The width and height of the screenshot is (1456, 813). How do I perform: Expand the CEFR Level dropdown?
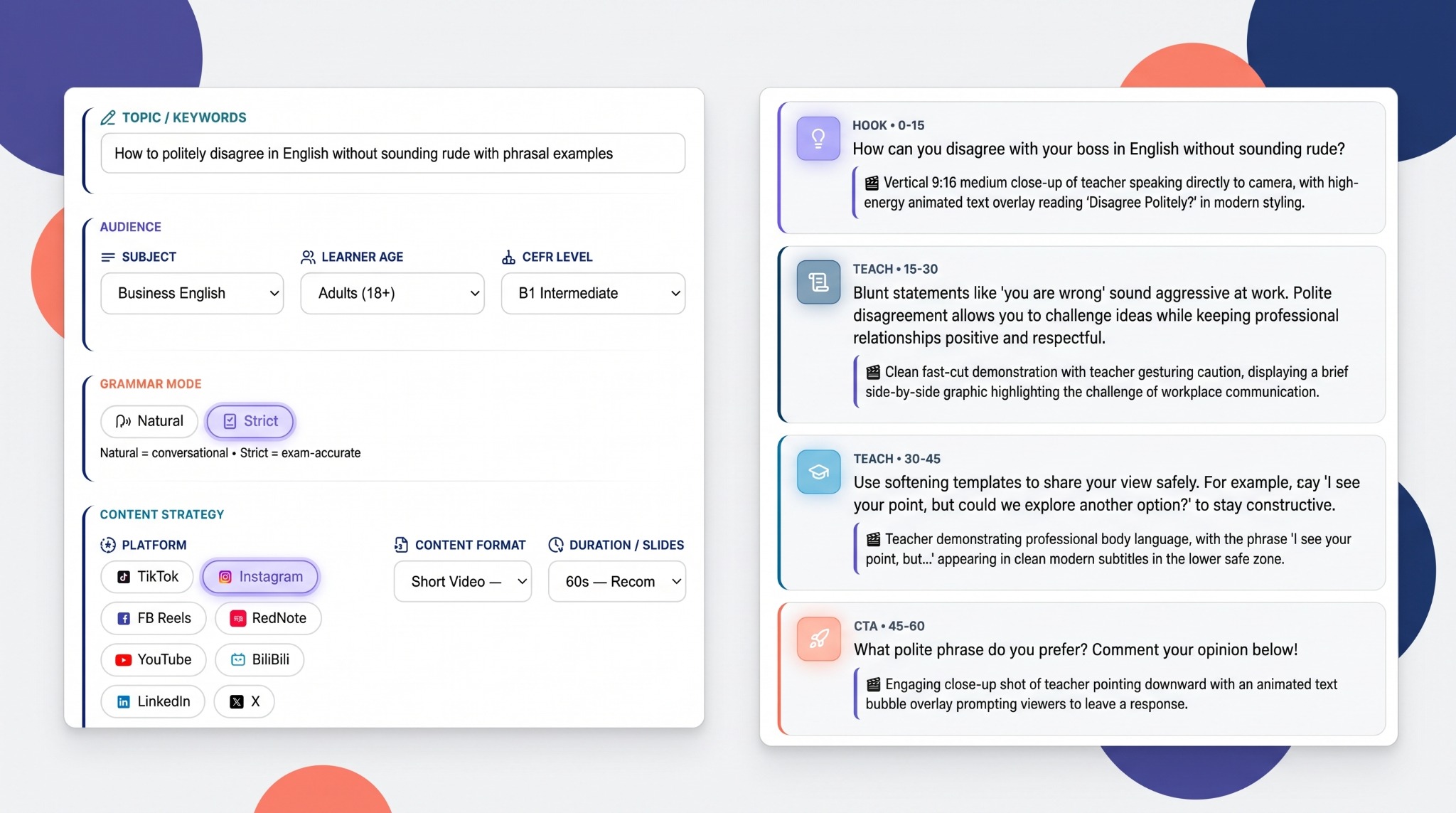[593, 293]
